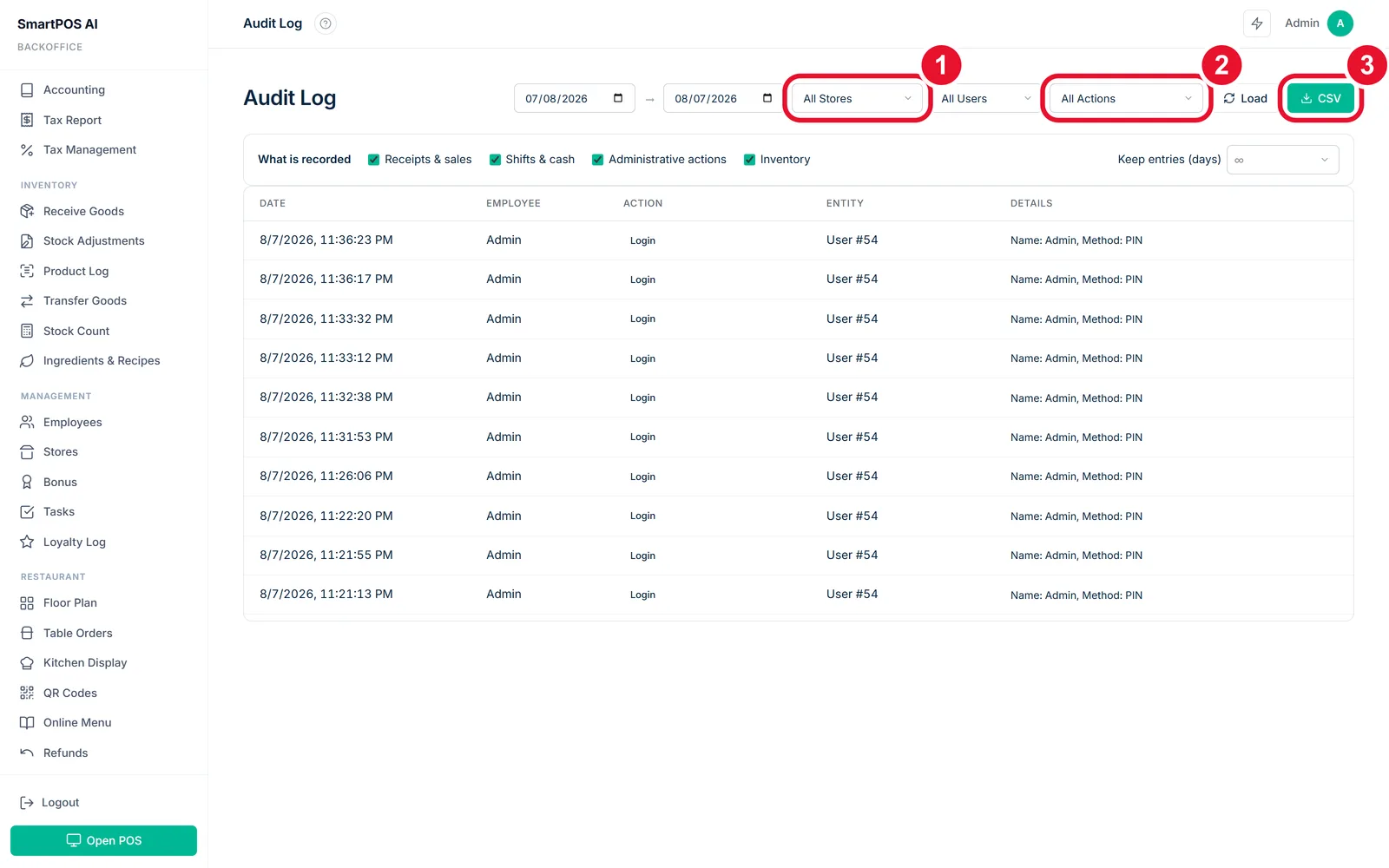Click the Stores shop icon

coord(27,451)
